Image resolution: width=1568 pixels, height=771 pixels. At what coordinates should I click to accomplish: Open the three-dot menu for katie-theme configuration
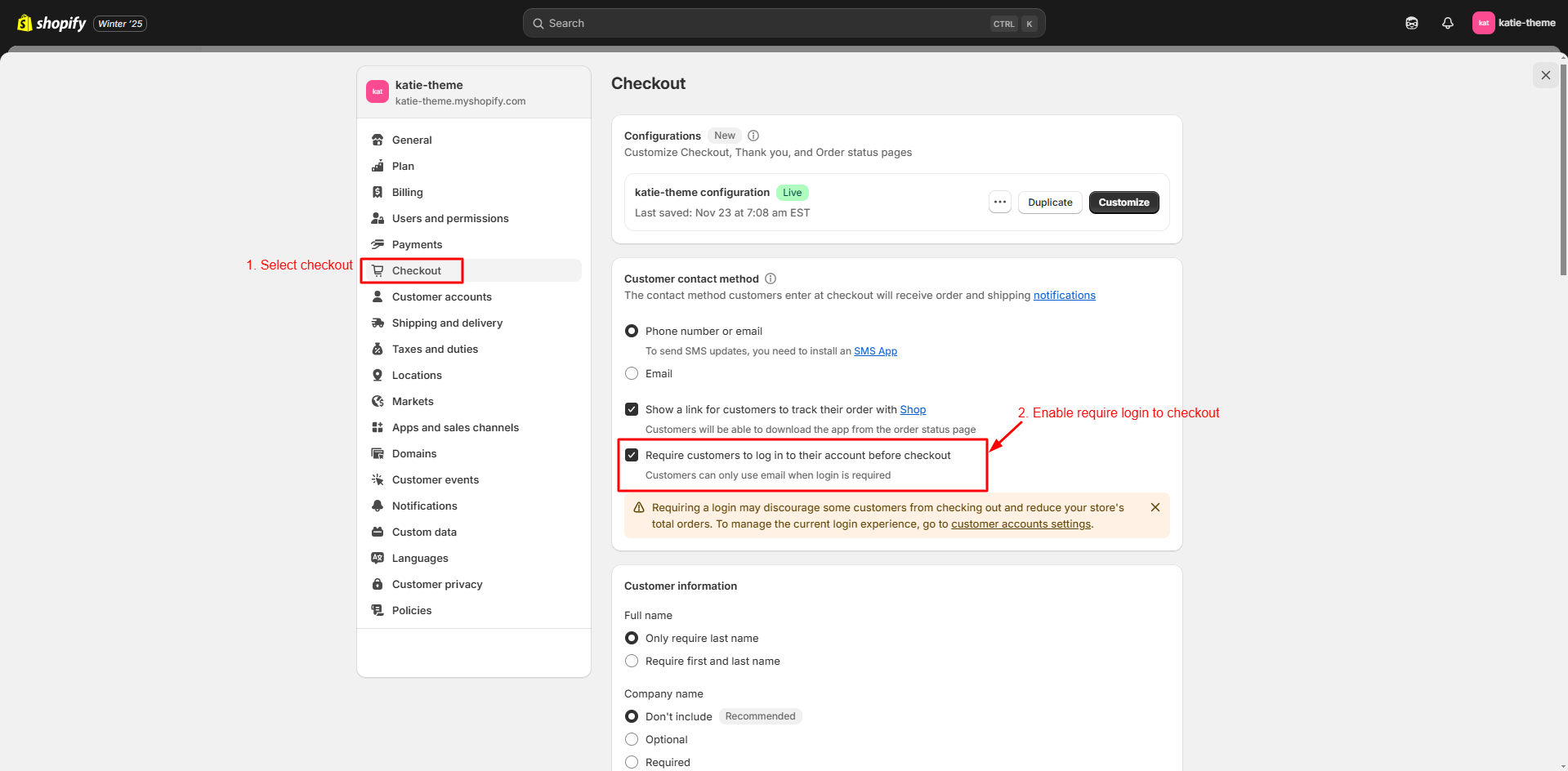pyautogui.click(x=1000, y=202)
